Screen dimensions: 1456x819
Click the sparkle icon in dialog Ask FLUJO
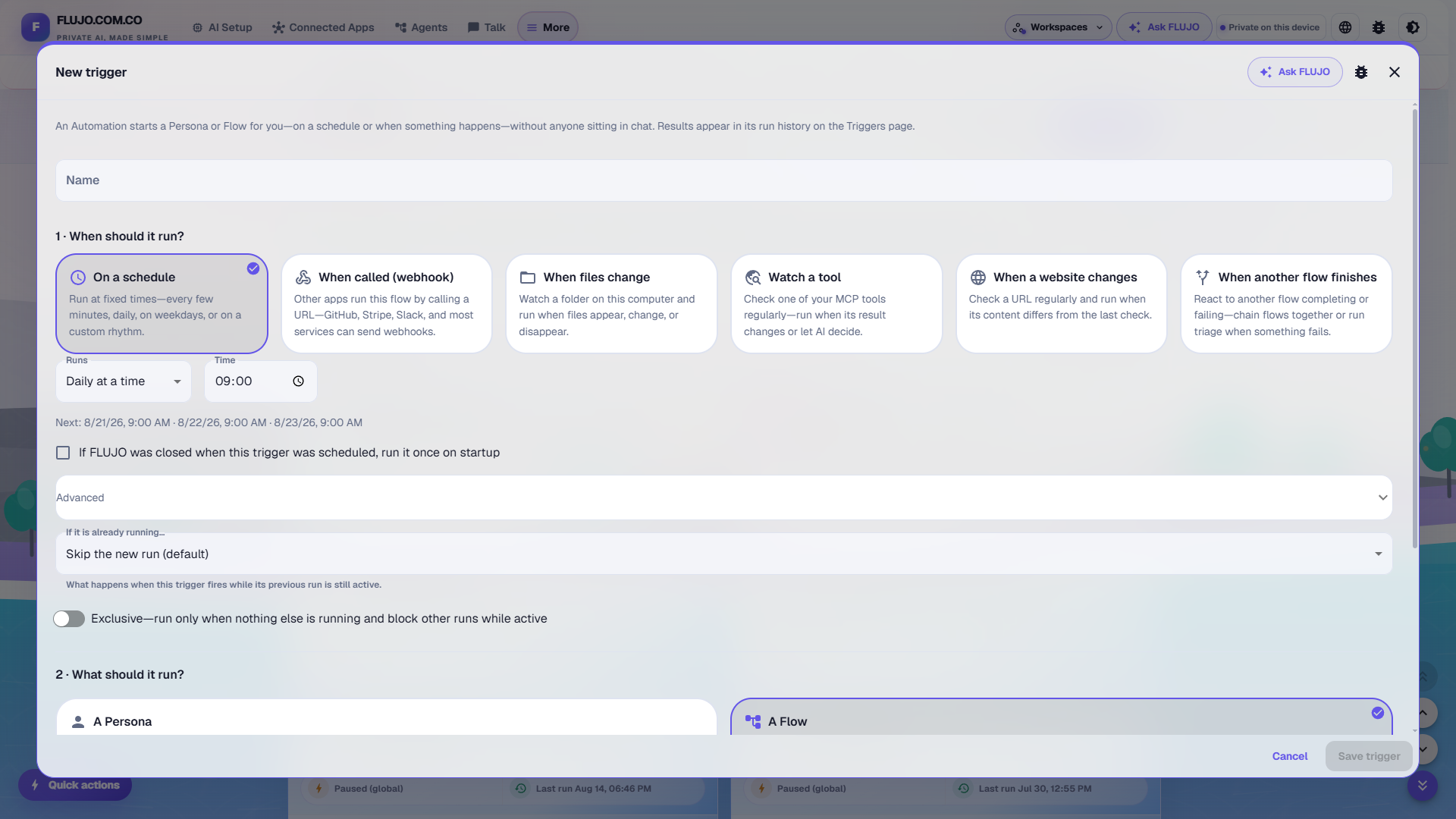coord(1266,72)
